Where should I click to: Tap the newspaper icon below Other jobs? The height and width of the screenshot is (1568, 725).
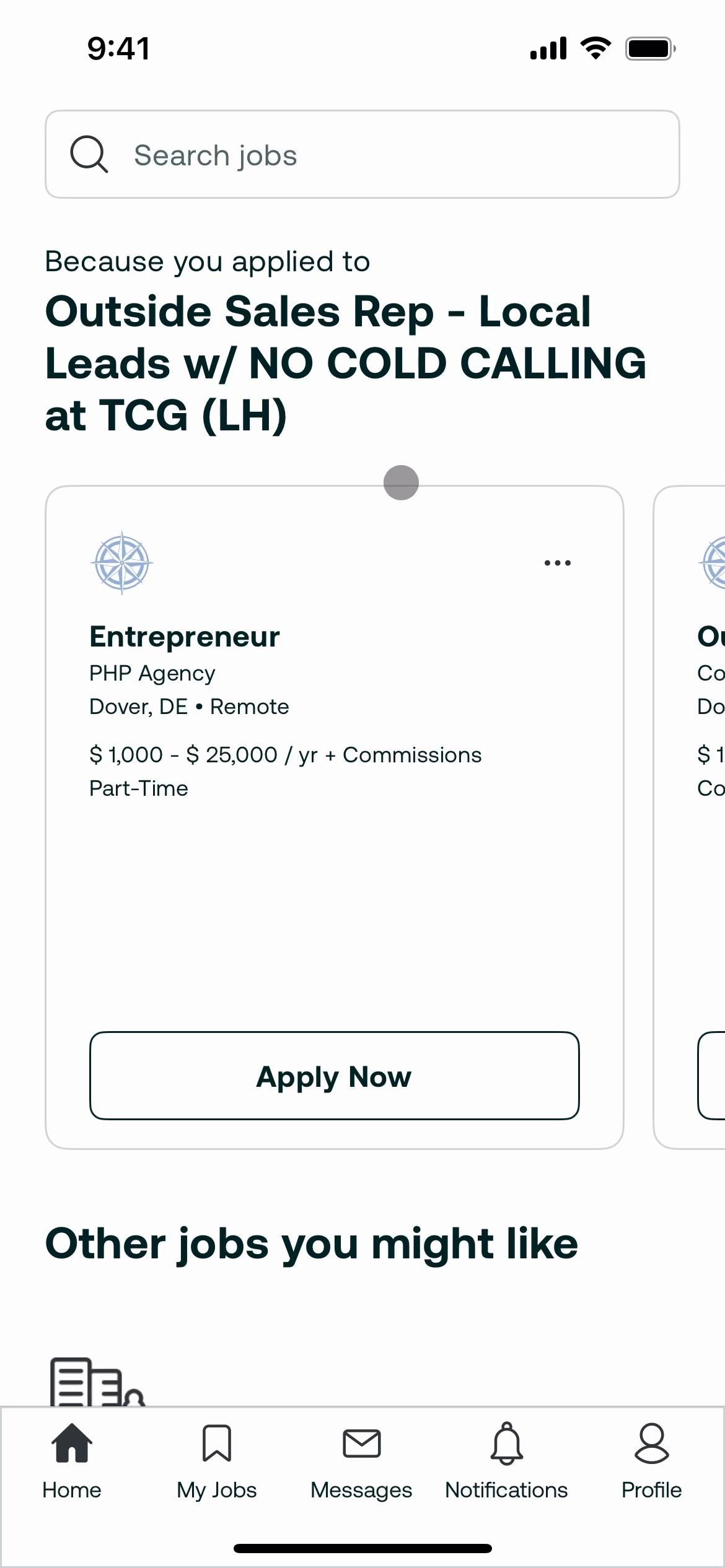[96, 1382]
